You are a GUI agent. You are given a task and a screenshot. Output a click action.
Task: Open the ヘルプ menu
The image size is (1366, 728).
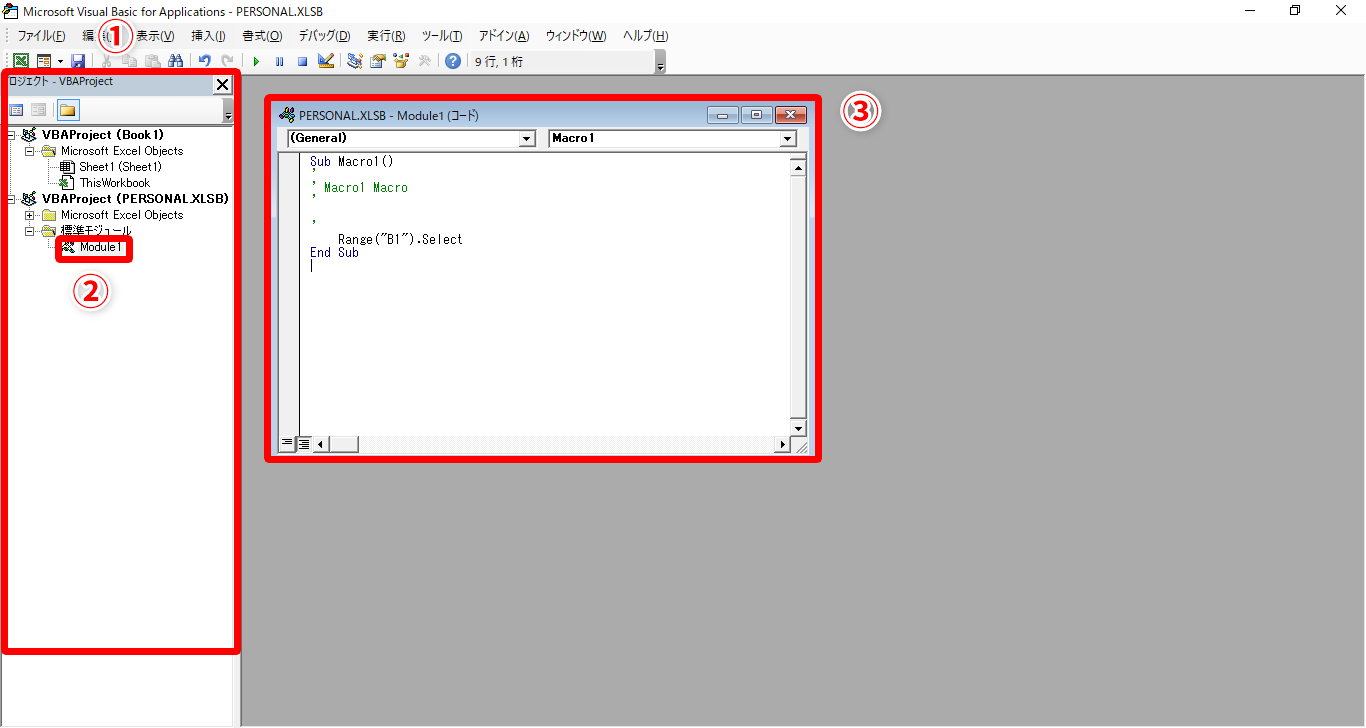point(646,36)
